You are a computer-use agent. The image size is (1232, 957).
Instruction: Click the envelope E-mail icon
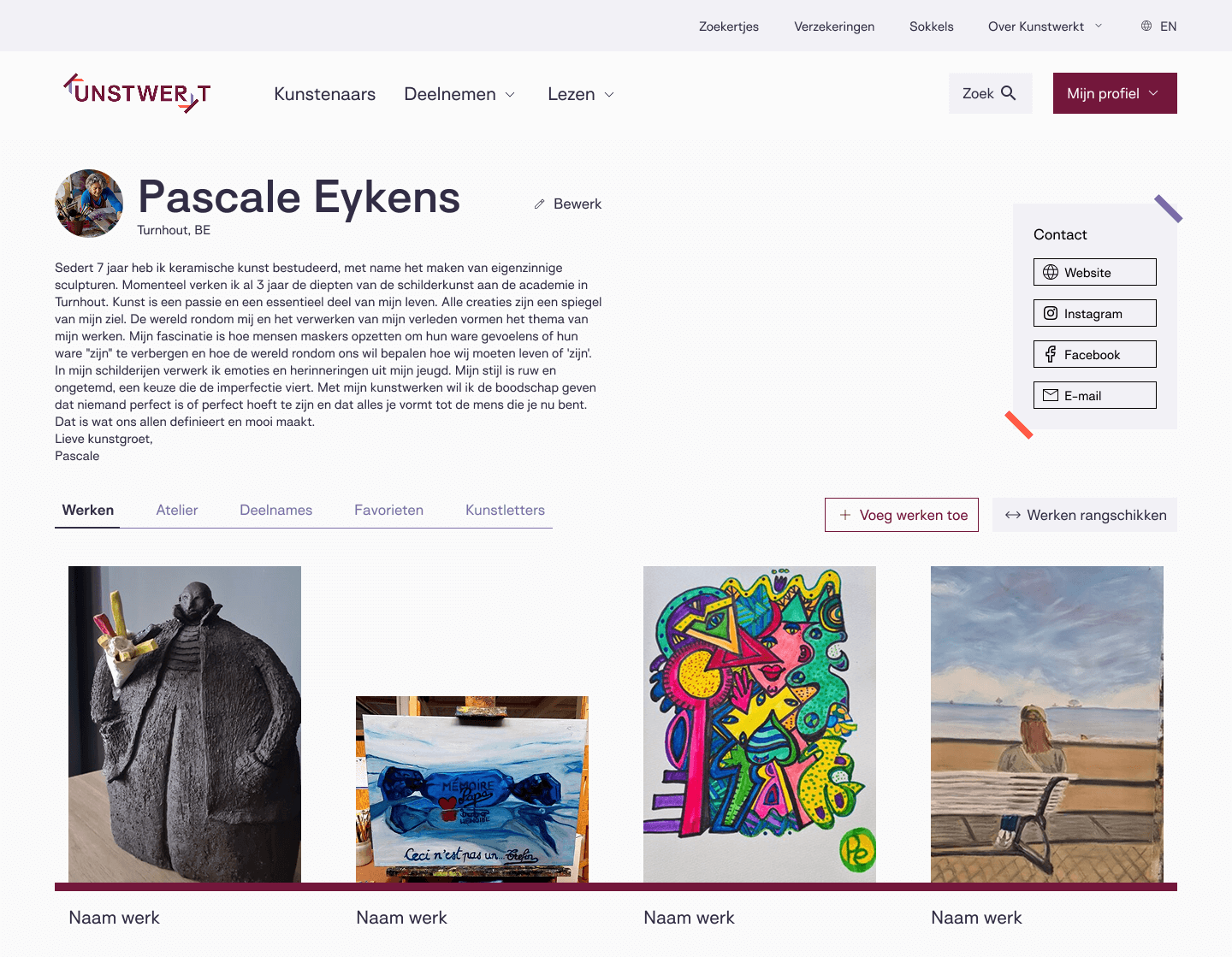coord(1051,395)
